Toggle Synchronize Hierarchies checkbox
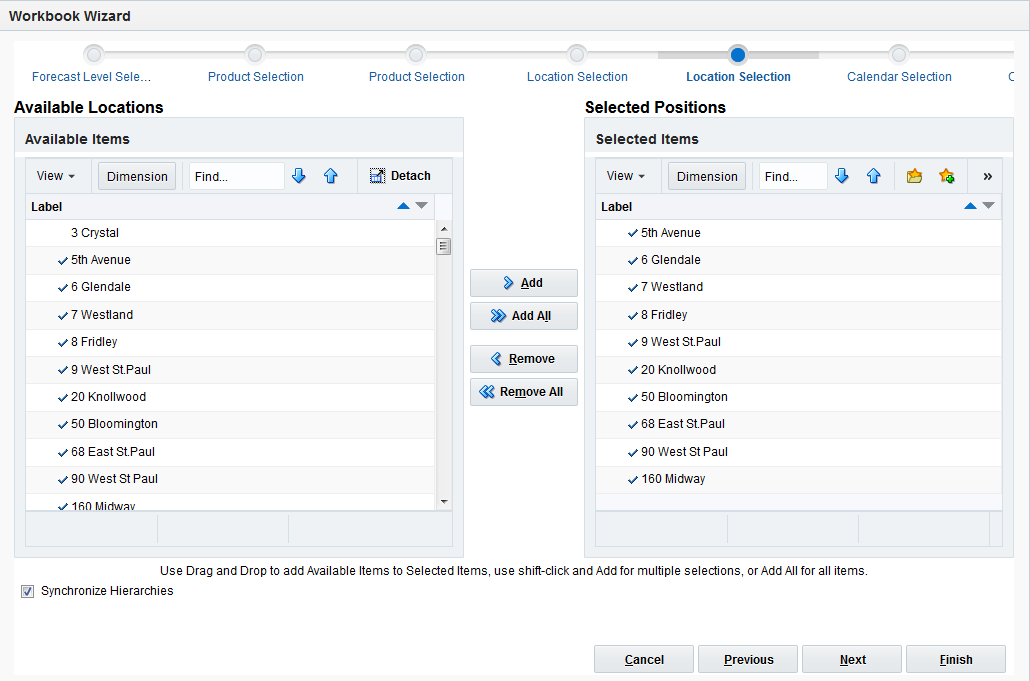This screenshot has height=681, width=1030. point(28,591)
